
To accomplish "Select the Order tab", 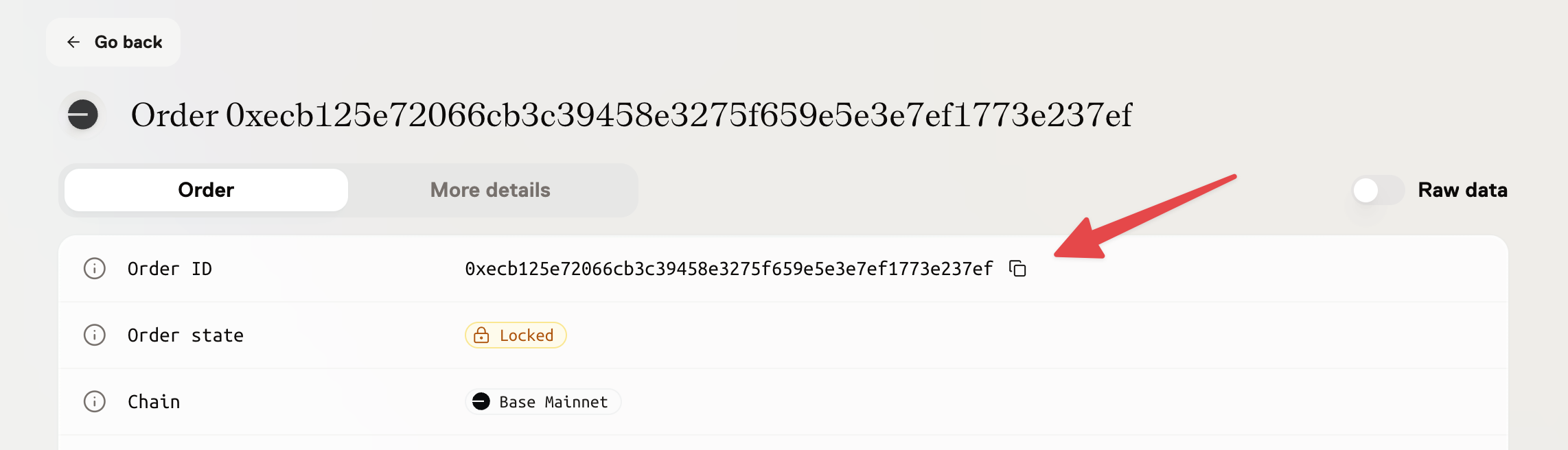I will 206,190.
